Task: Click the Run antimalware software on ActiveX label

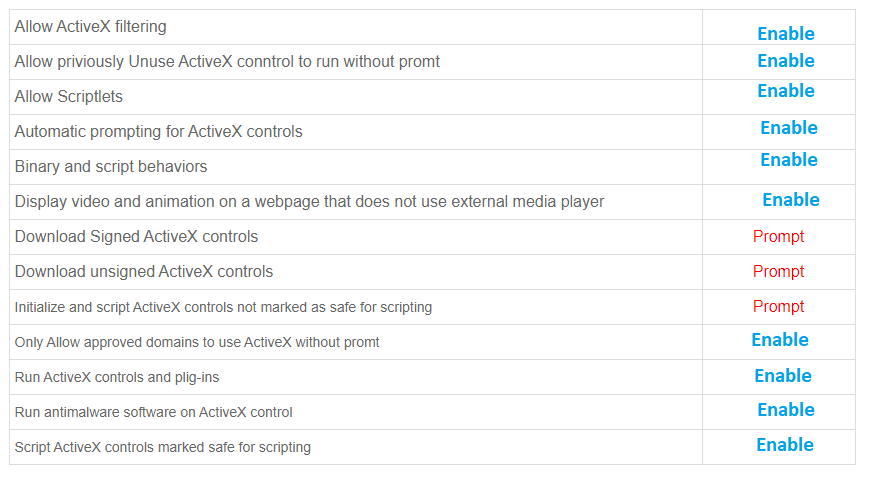Action: [153, 412]
